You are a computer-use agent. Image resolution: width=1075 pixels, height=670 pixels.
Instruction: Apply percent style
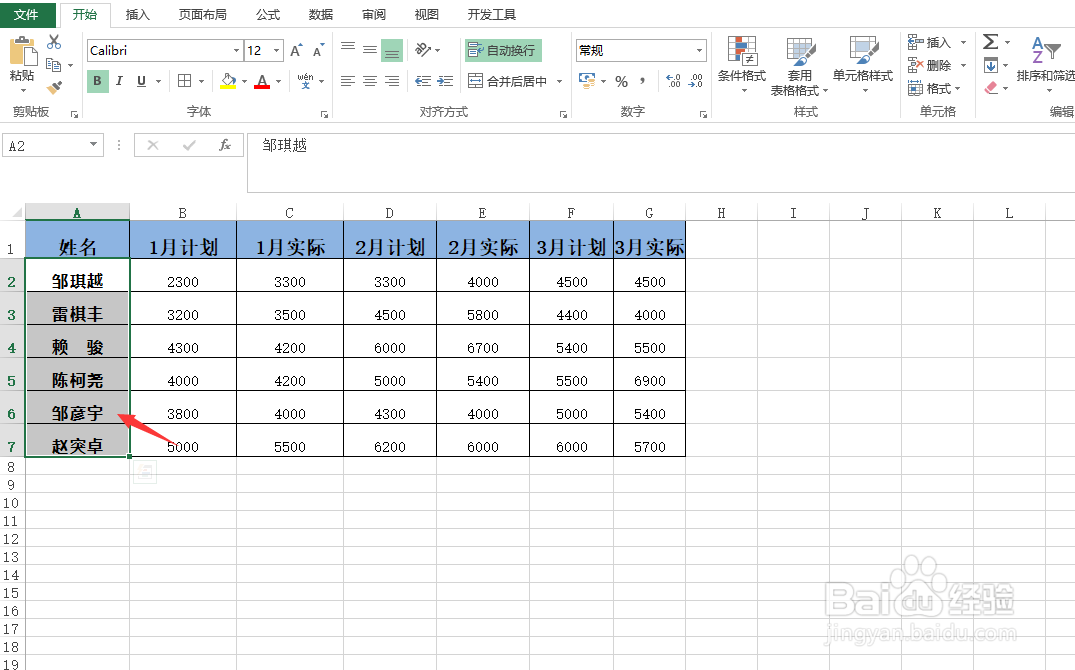pos(621,82)
